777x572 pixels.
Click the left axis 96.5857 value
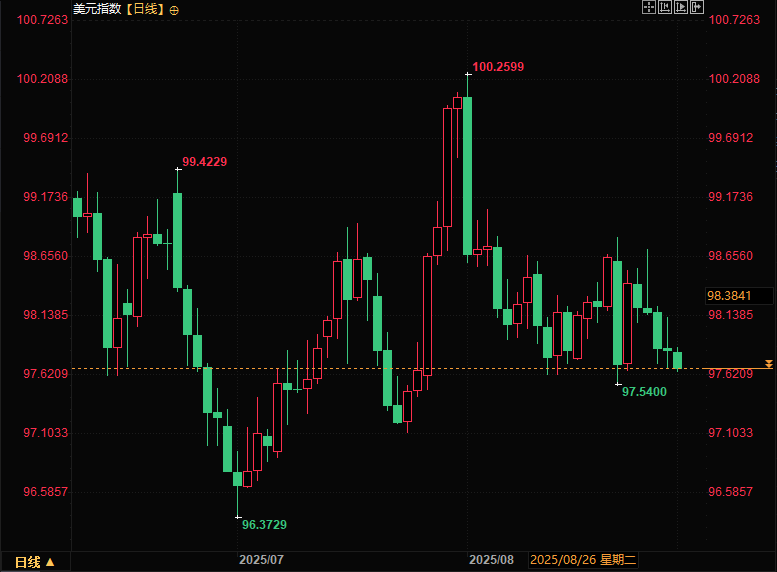pos(46,492)
